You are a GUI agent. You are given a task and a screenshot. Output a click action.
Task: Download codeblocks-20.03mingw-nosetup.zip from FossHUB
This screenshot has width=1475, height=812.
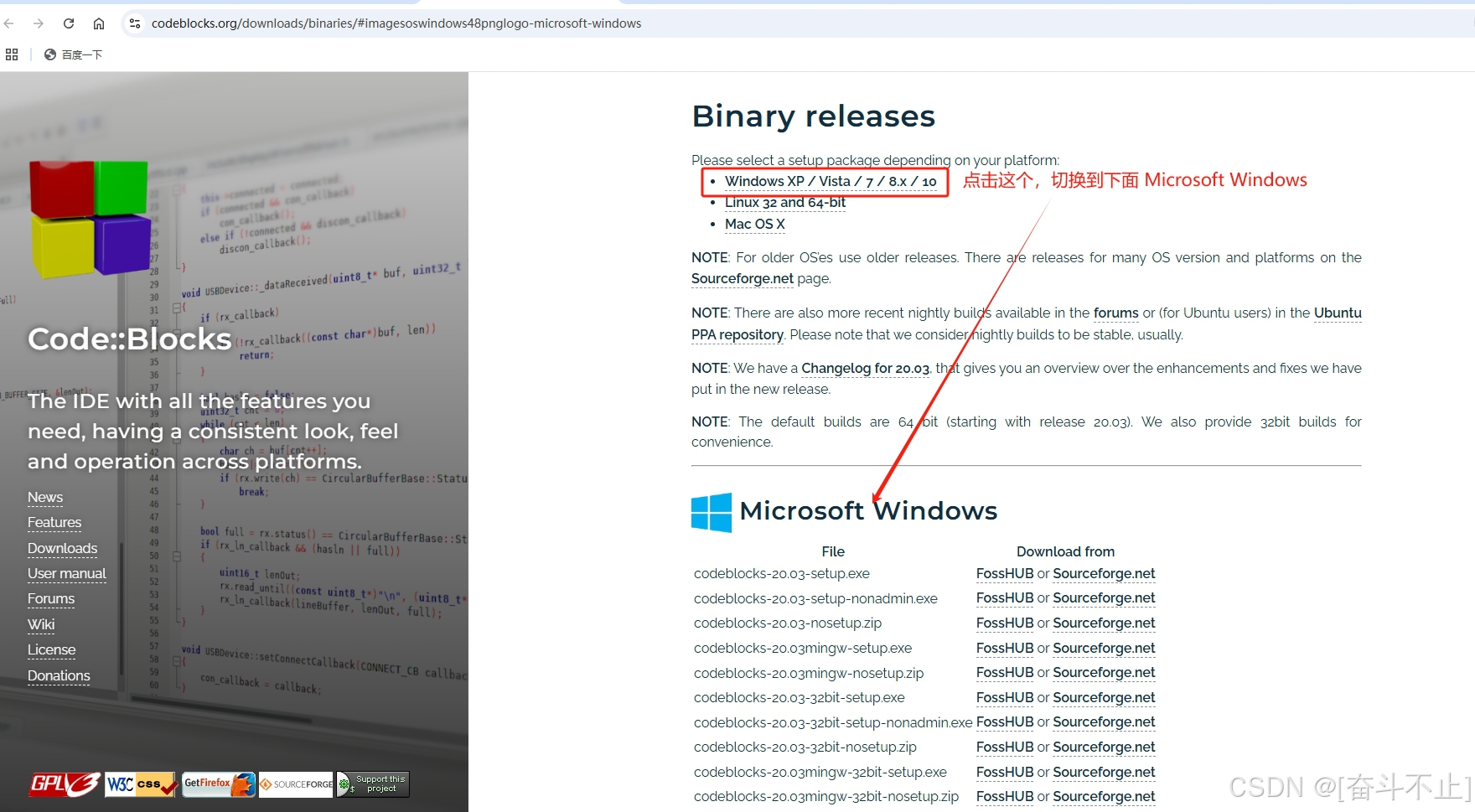click(1005, 673)
